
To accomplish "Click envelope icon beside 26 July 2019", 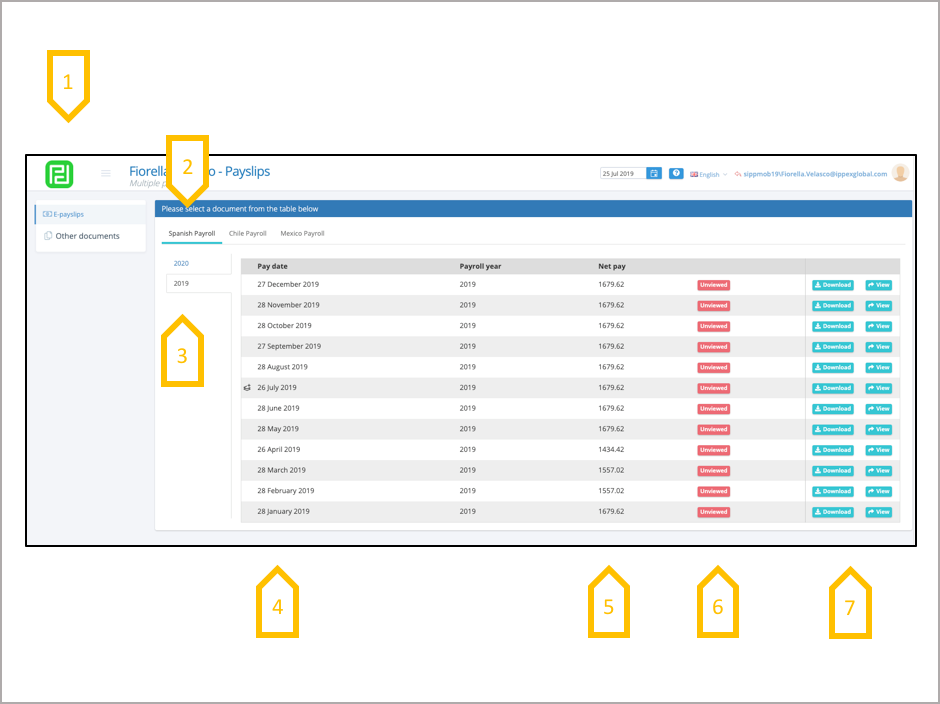I will [x=247, y=388].
